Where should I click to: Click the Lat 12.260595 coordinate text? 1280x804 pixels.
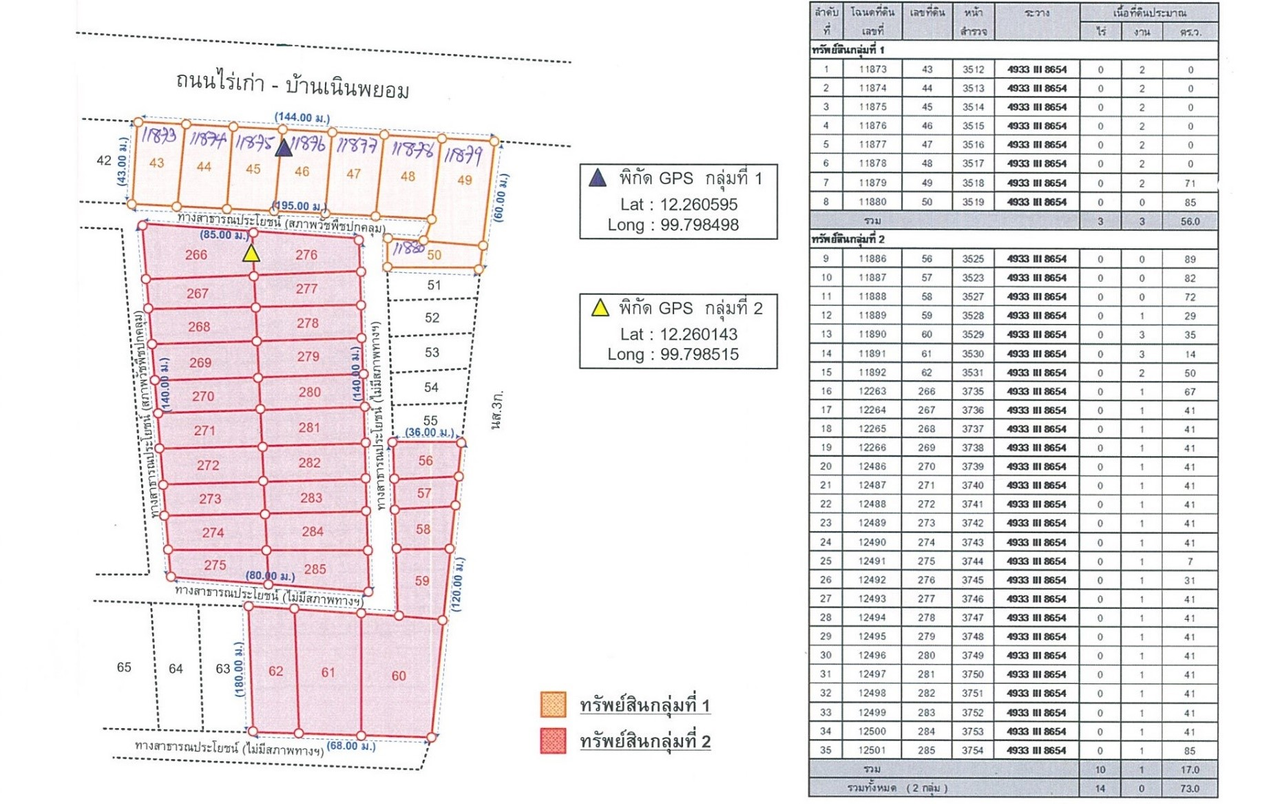679,204
